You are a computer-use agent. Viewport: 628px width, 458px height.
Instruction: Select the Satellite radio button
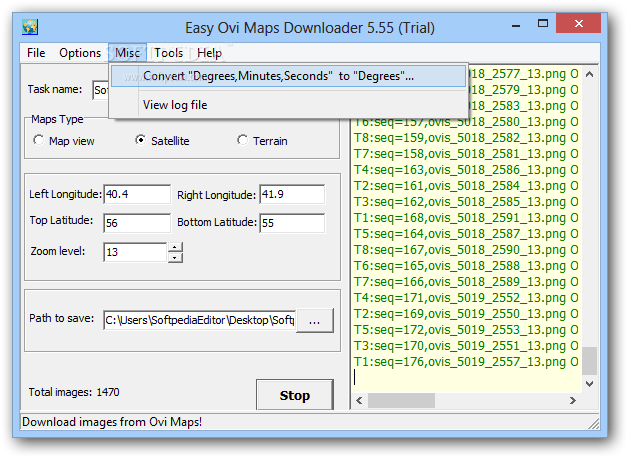click(141, 140)
